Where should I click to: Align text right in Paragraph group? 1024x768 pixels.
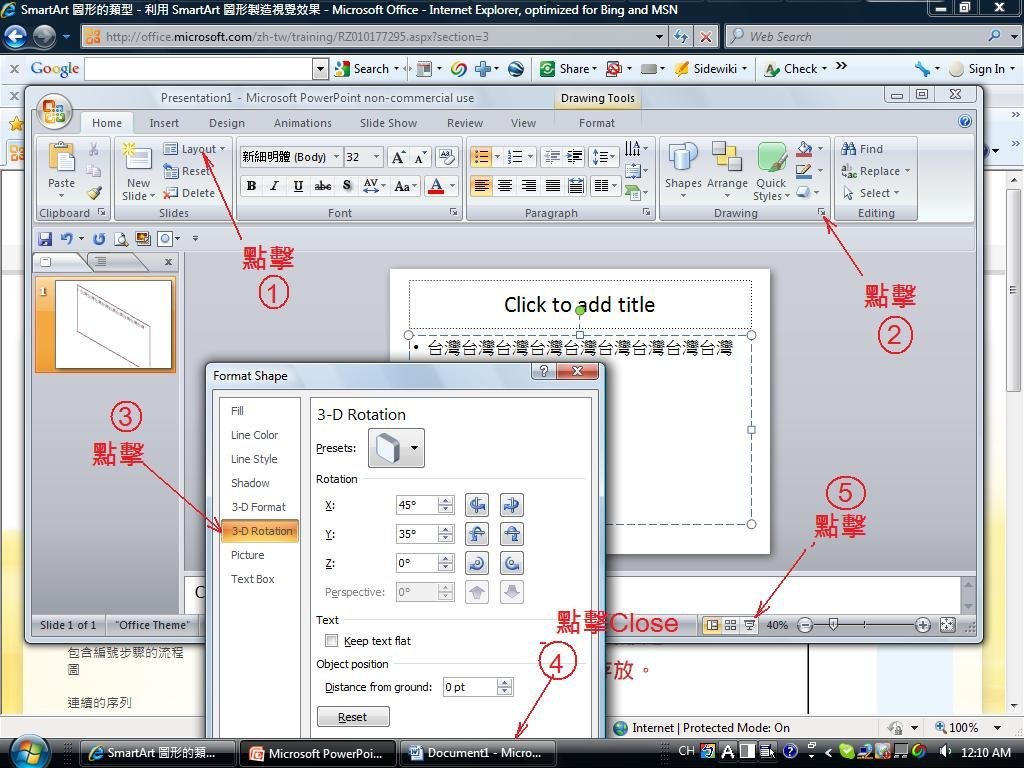pos(528,186)
